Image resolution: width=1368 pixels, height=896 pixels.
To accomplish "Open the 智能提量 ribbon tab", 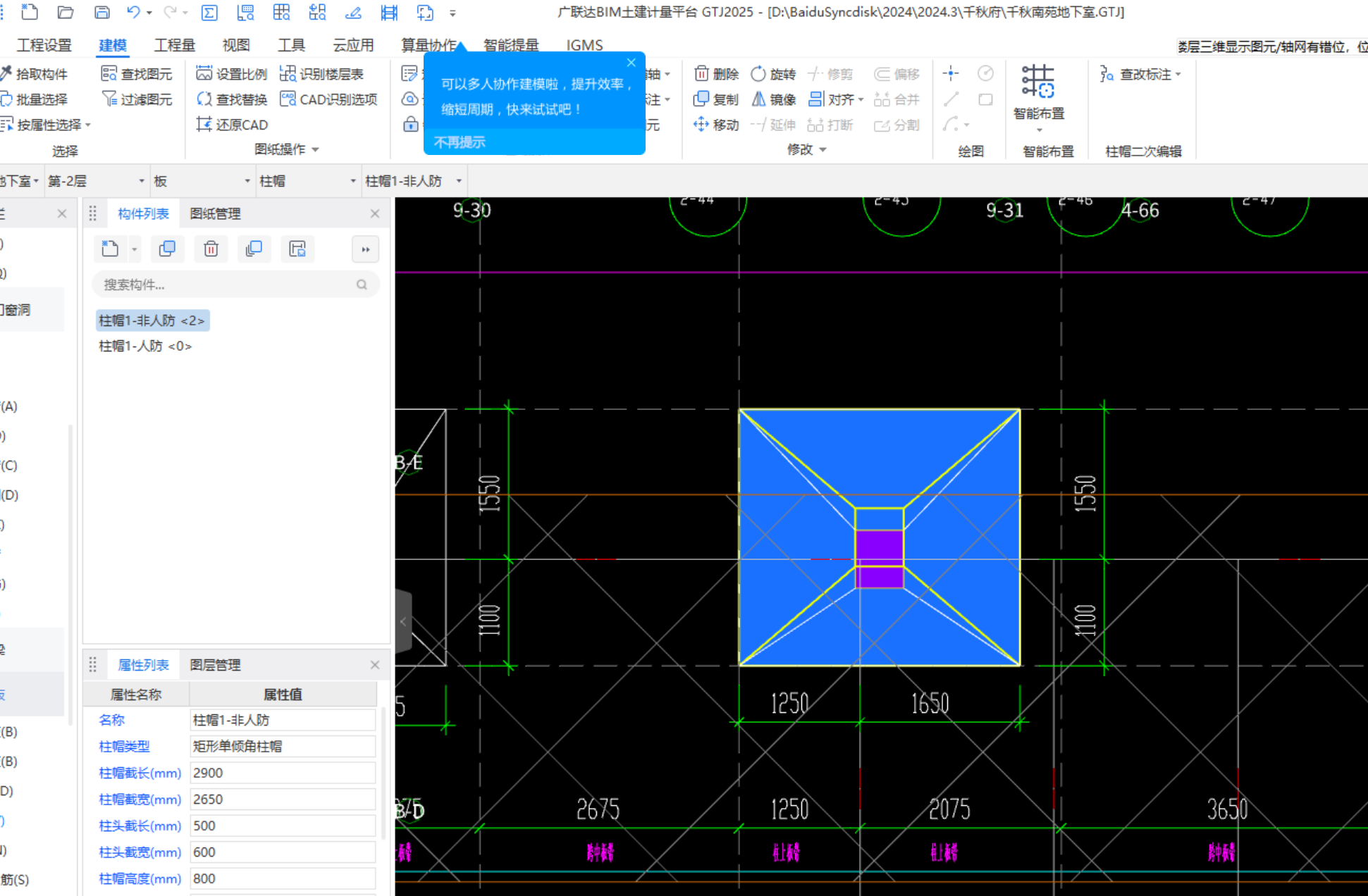I will pyautogui.click(x=511, y=45).
